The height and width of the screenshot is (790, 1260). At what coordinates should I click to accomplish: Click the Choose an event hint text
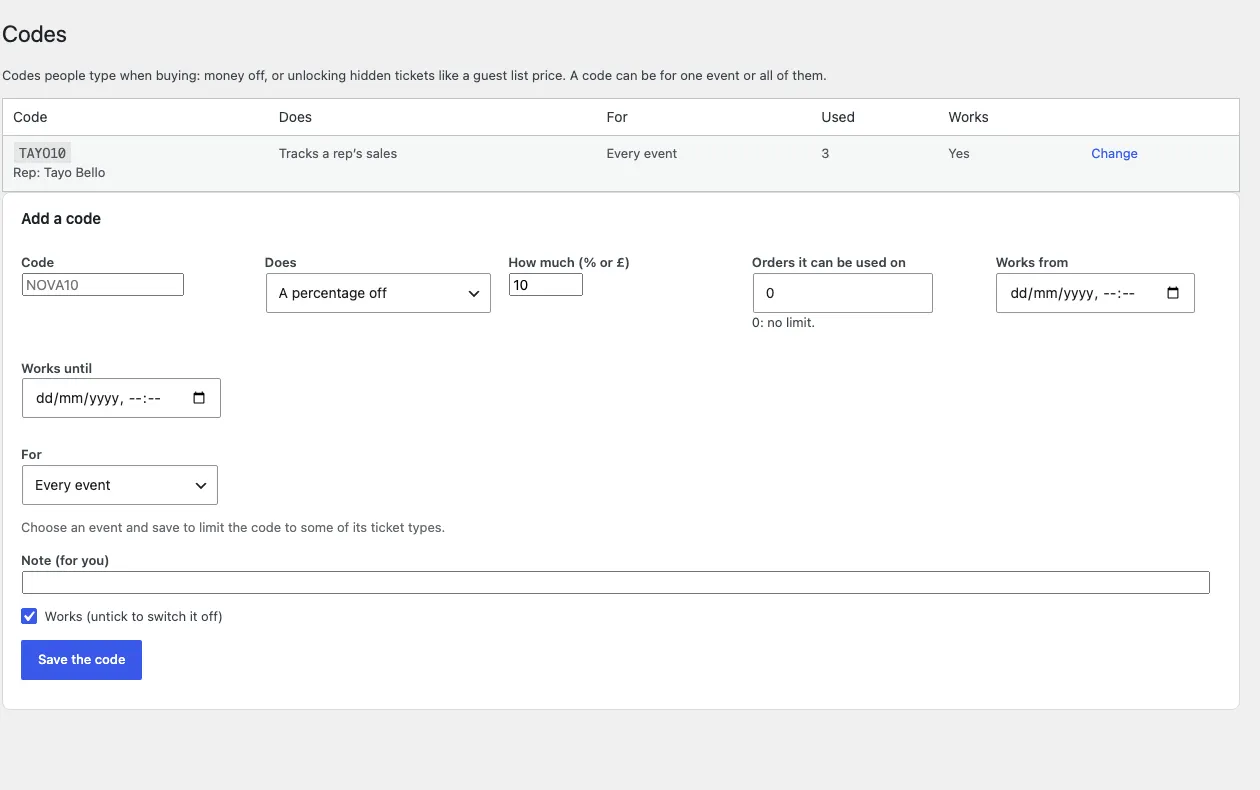click(233, 527)
